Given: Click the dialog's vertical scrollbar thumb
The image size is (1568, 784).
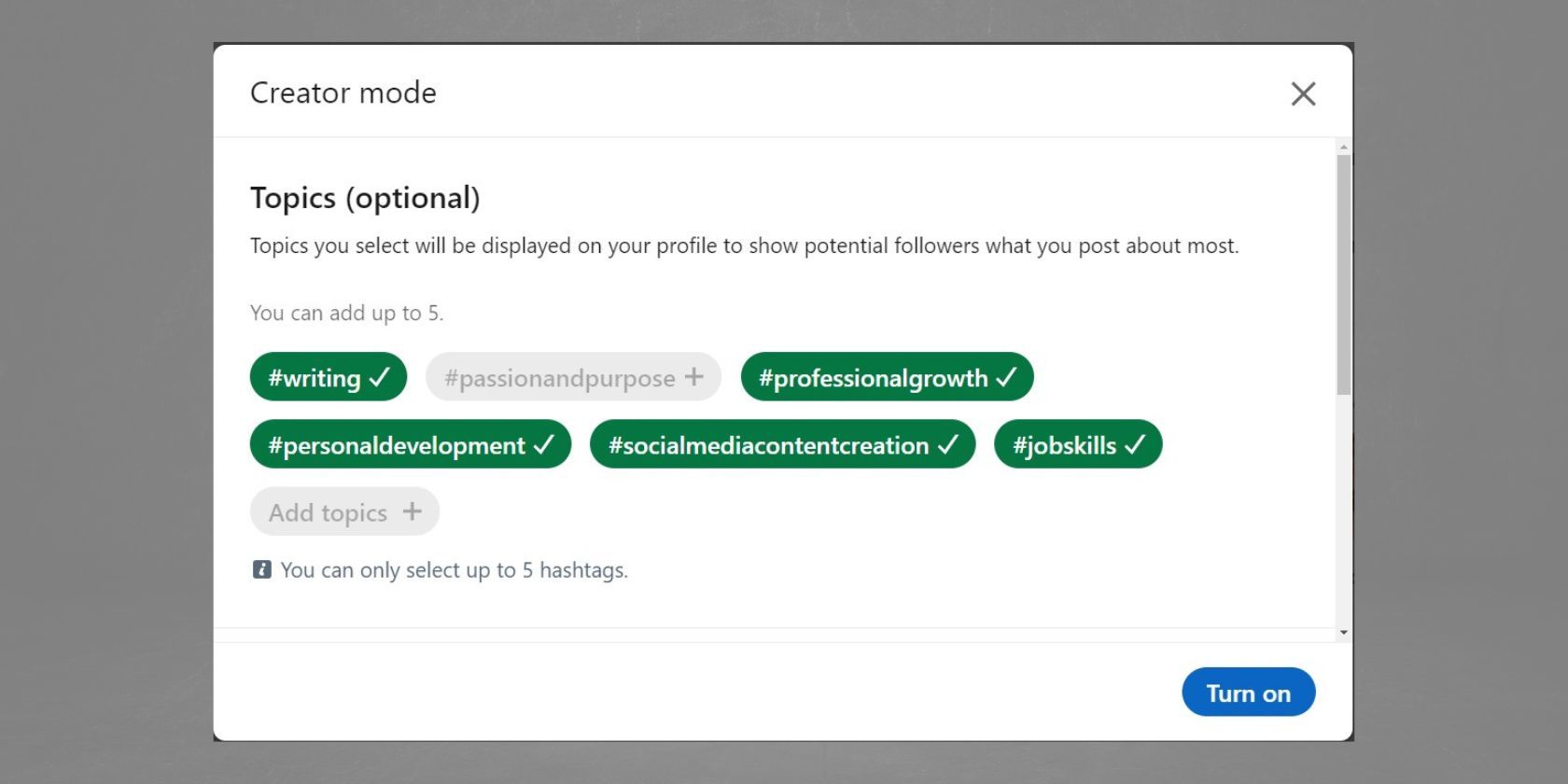Looking at the screenshot, I should click(1343, 275).
